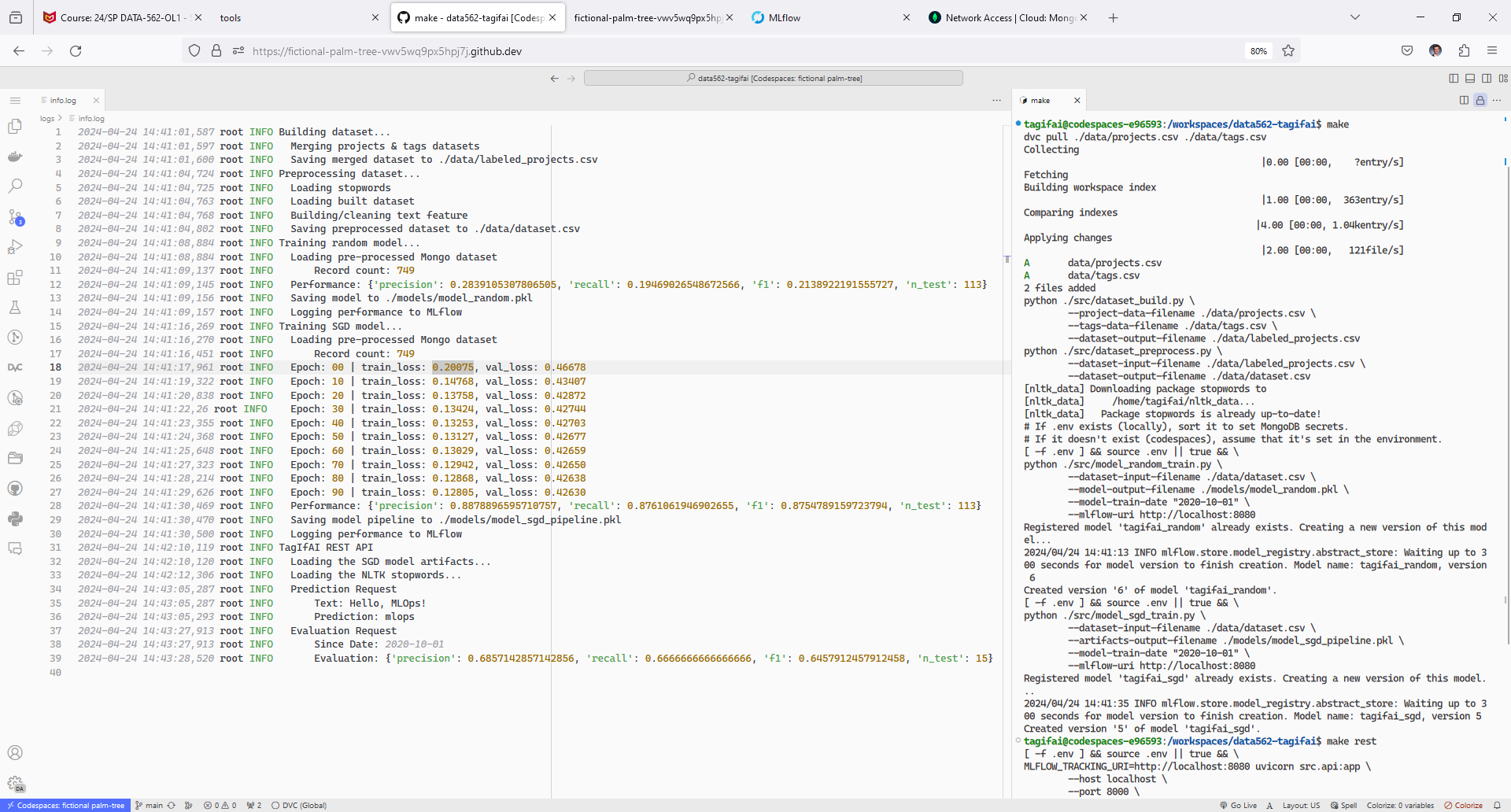Open Source Control with 3 pending changes

click(x=15, y=216)
